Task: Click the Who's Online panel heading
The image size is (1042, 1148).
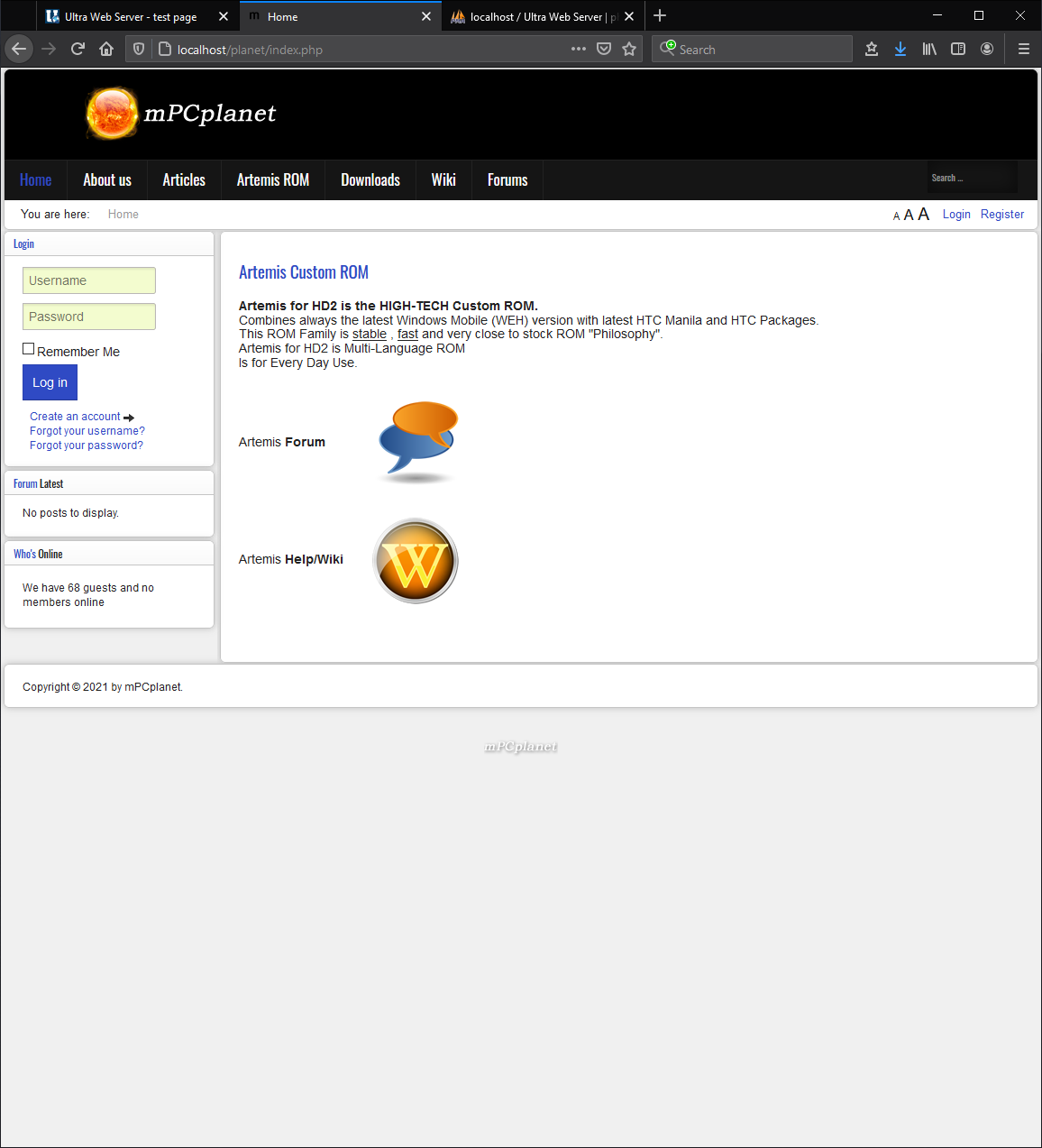Action: [38, 555]
